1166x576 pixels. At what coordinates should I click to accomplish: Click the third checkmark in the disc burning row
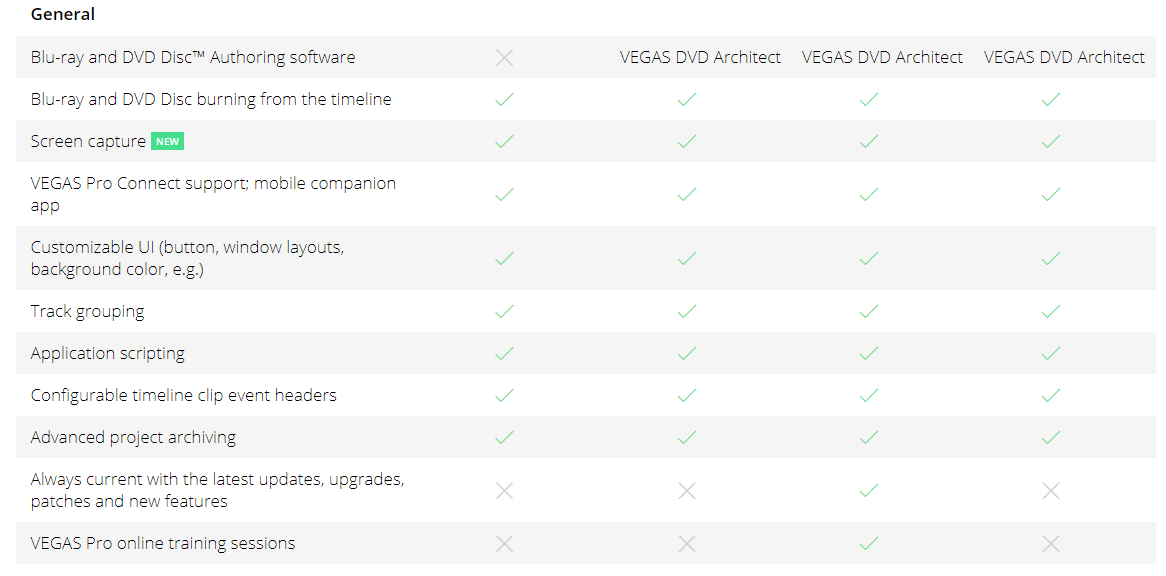869,99
